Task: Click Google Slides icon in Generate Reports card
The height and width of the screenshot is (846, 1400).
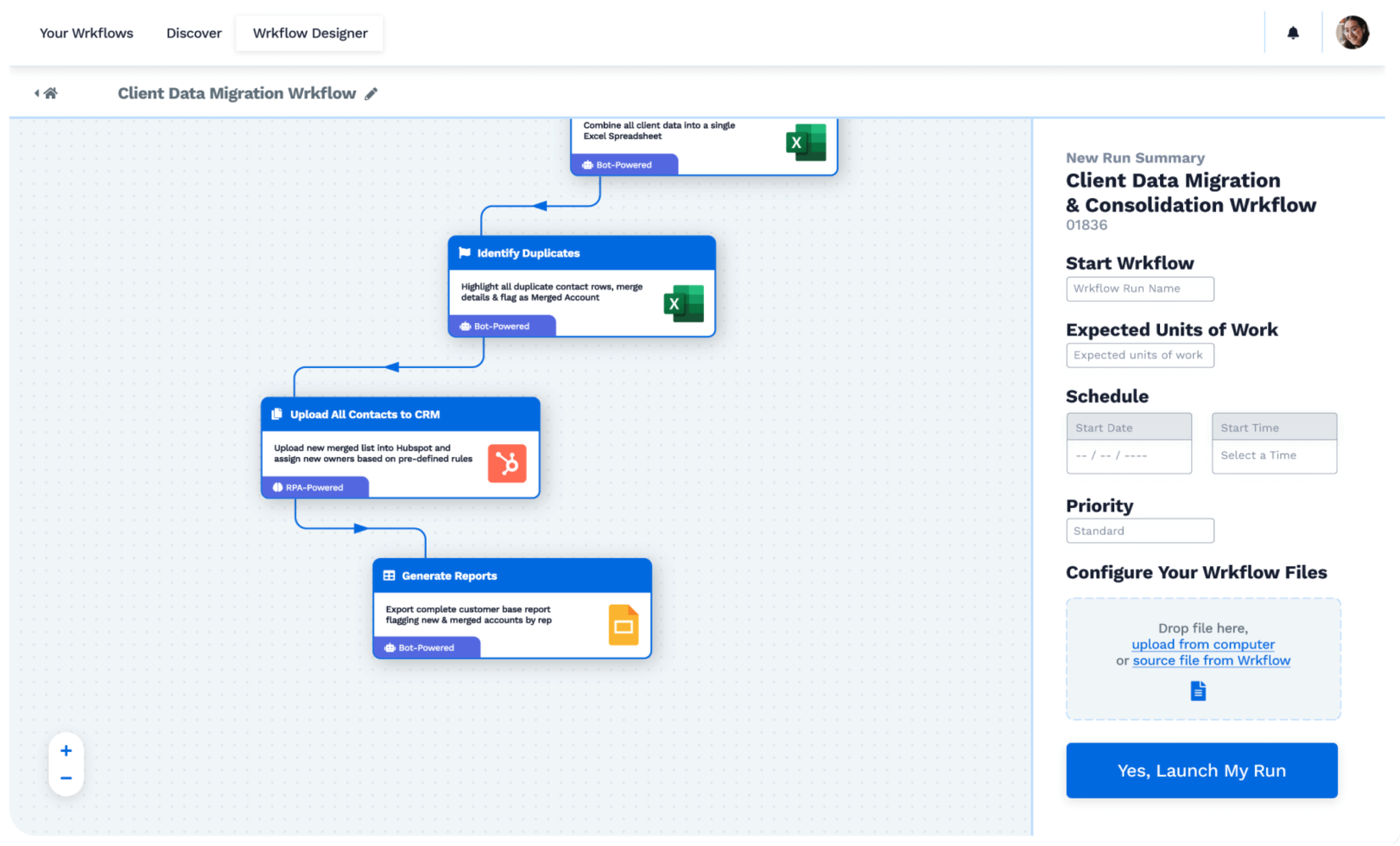Action: tap(624, 625)
